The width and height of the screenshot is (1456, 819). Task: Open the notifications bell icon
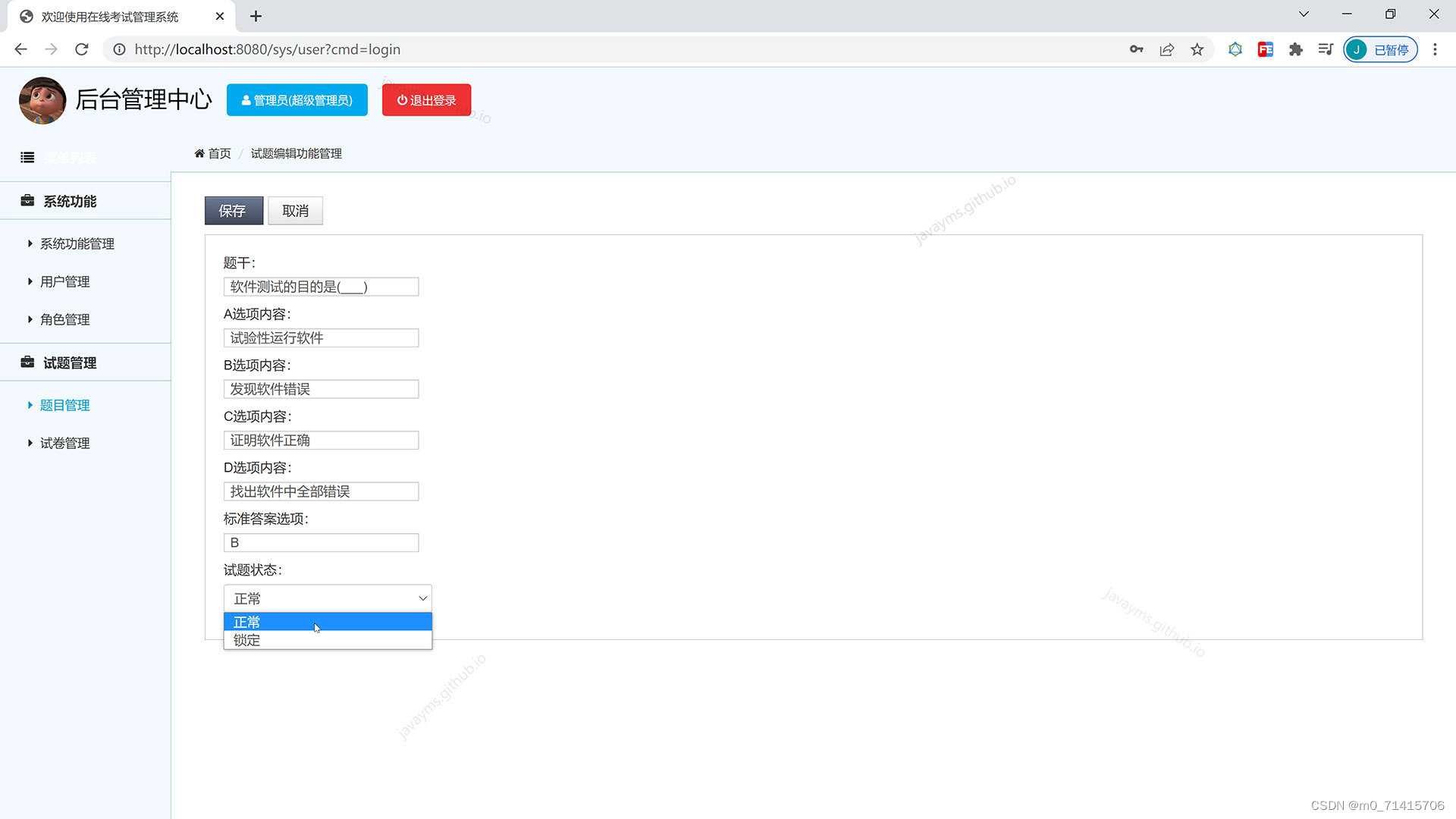1235,49
